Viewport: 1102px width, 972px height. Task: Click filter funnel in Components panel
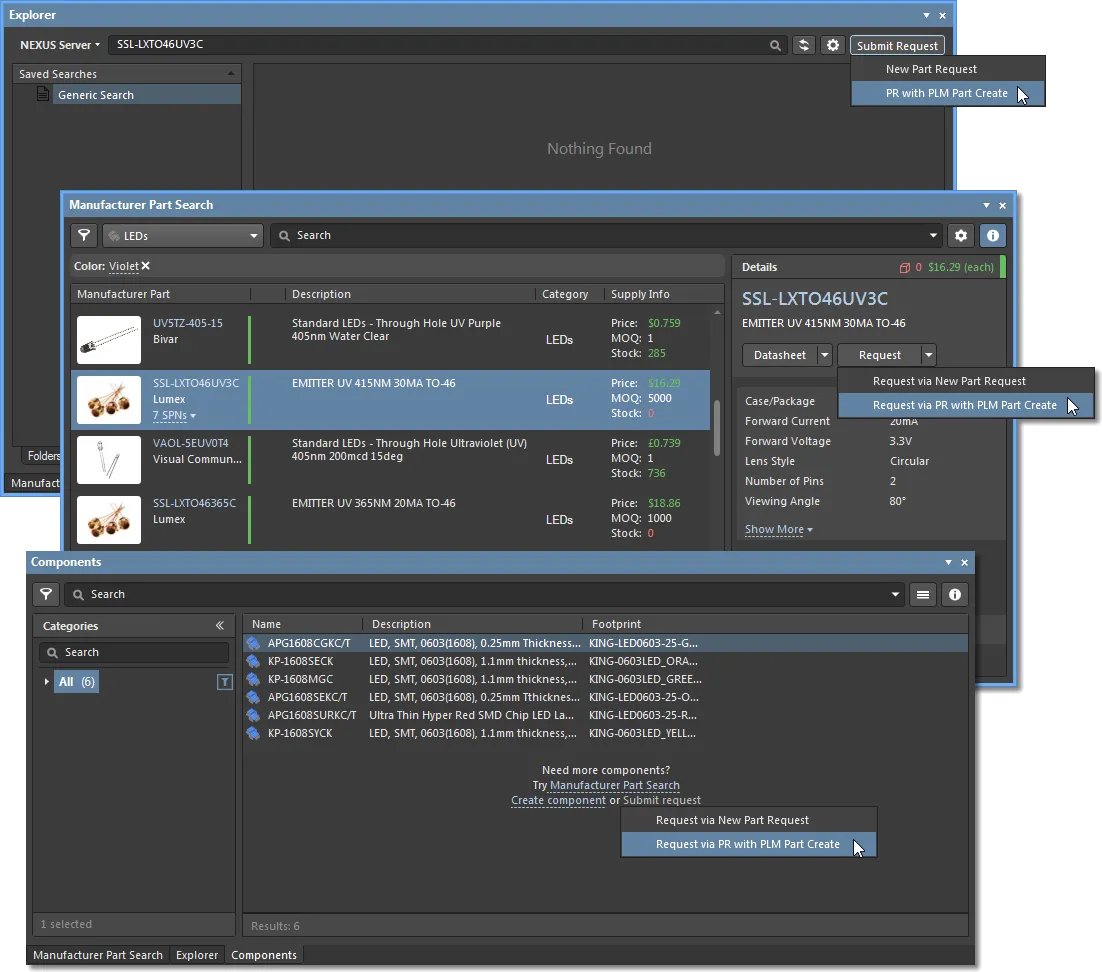pyautogui.click(x=46, y=595)
